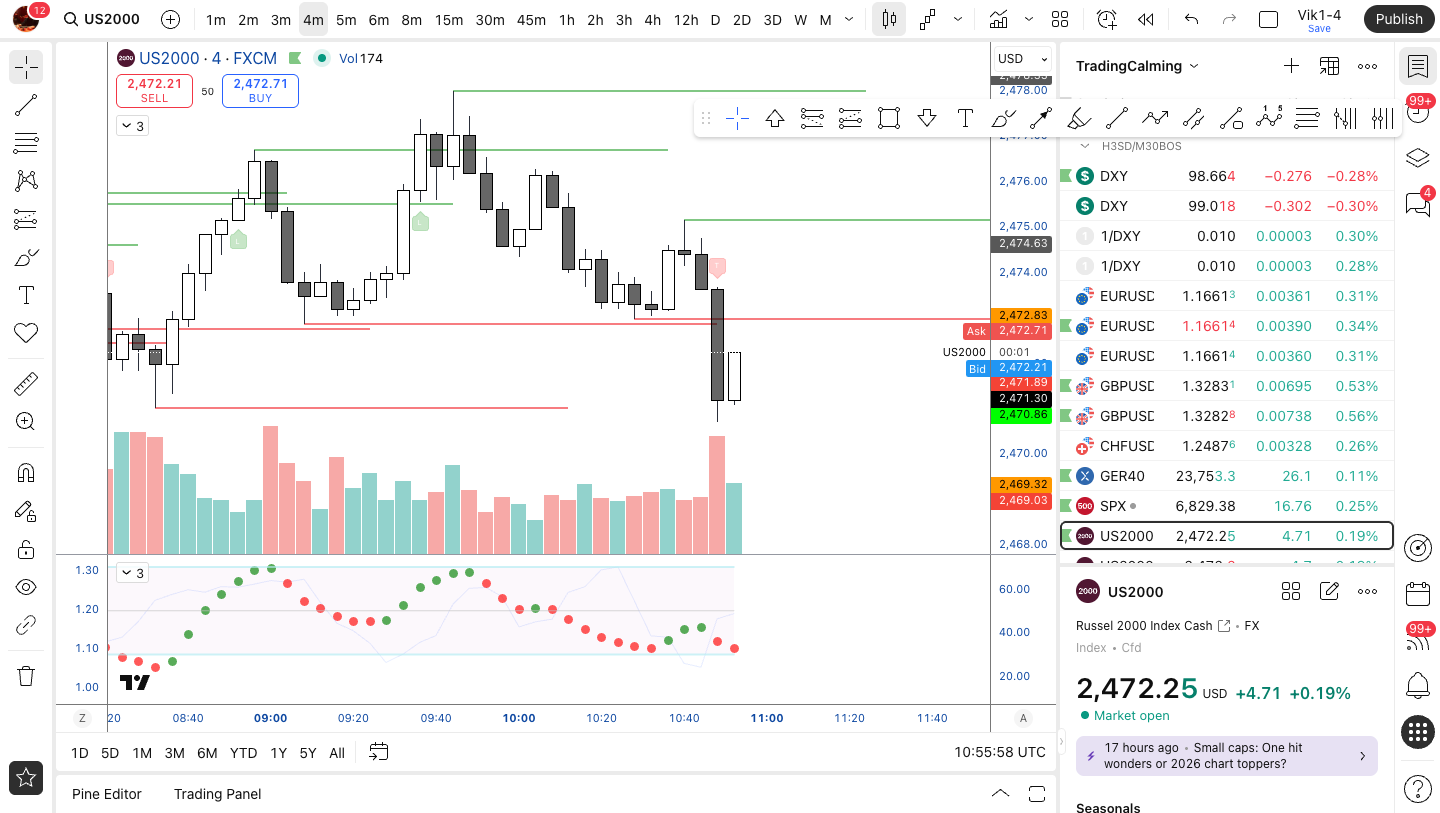Screen dimensions: 1440x813
Task: Toggle the drawing sync link icon in left sidebar
Action: point(26,625)
